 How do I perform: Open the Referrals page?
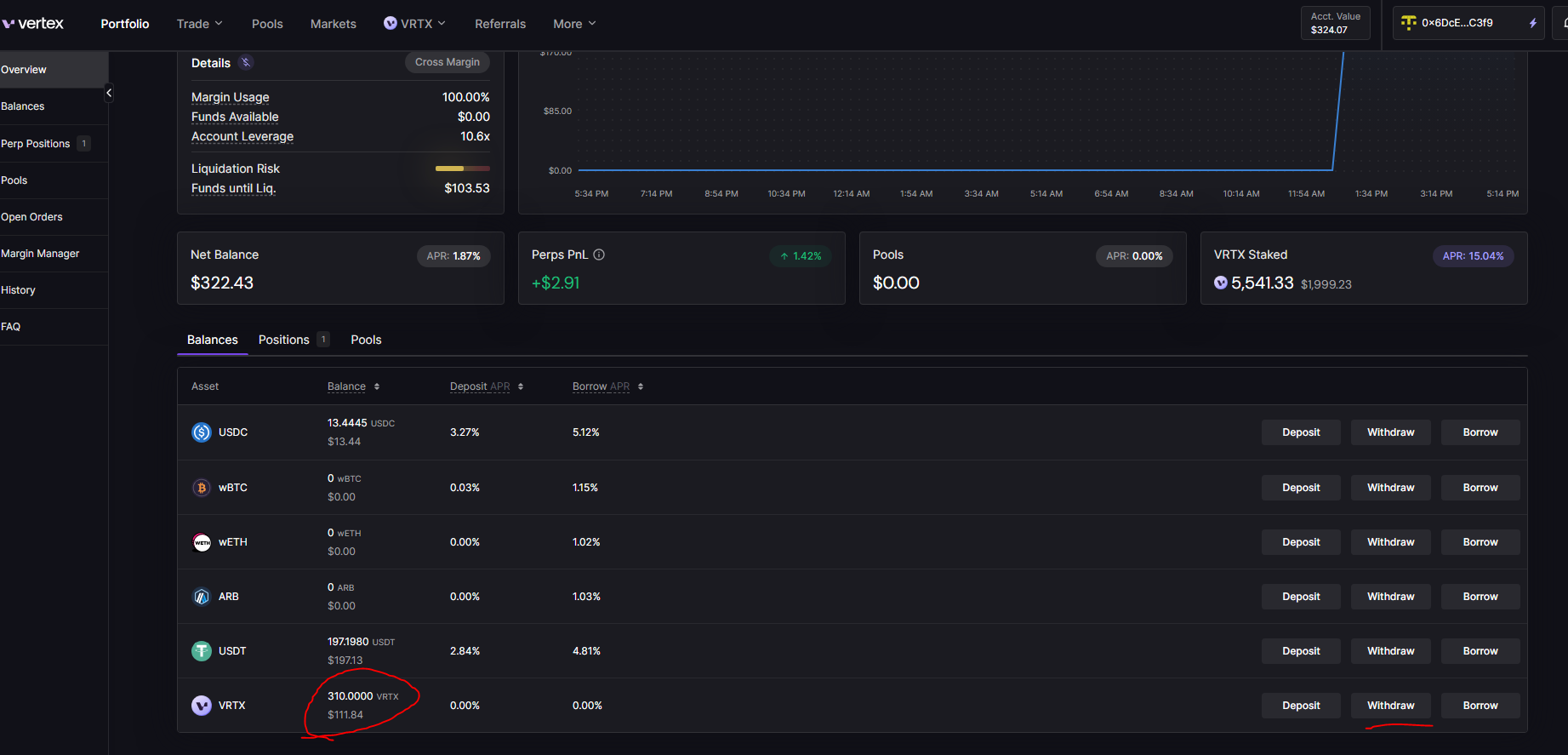(500, 24)
